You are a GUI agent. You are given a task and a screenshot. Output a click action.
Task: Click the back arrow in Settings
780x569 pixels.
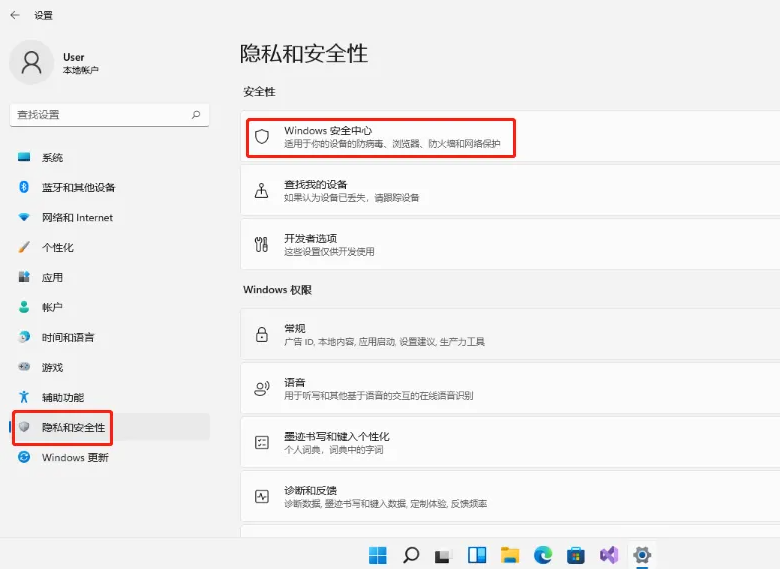(15, 15)
